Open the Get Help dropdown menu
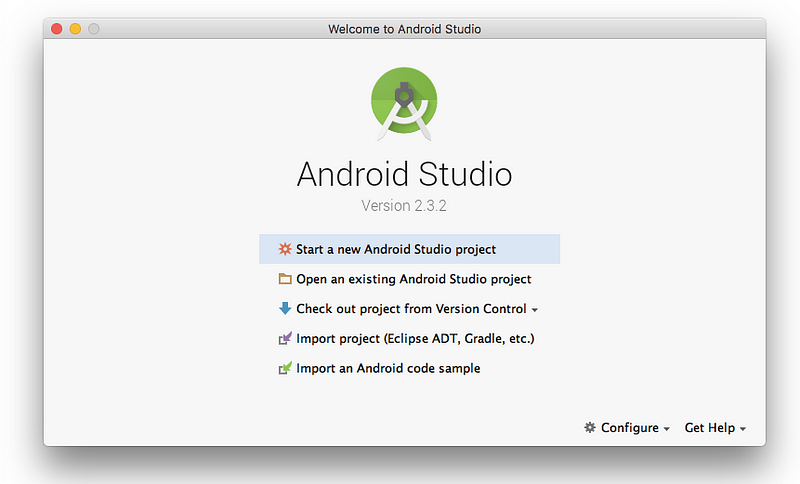This screenshot has width=800, height=484. [x=715, y=427]
